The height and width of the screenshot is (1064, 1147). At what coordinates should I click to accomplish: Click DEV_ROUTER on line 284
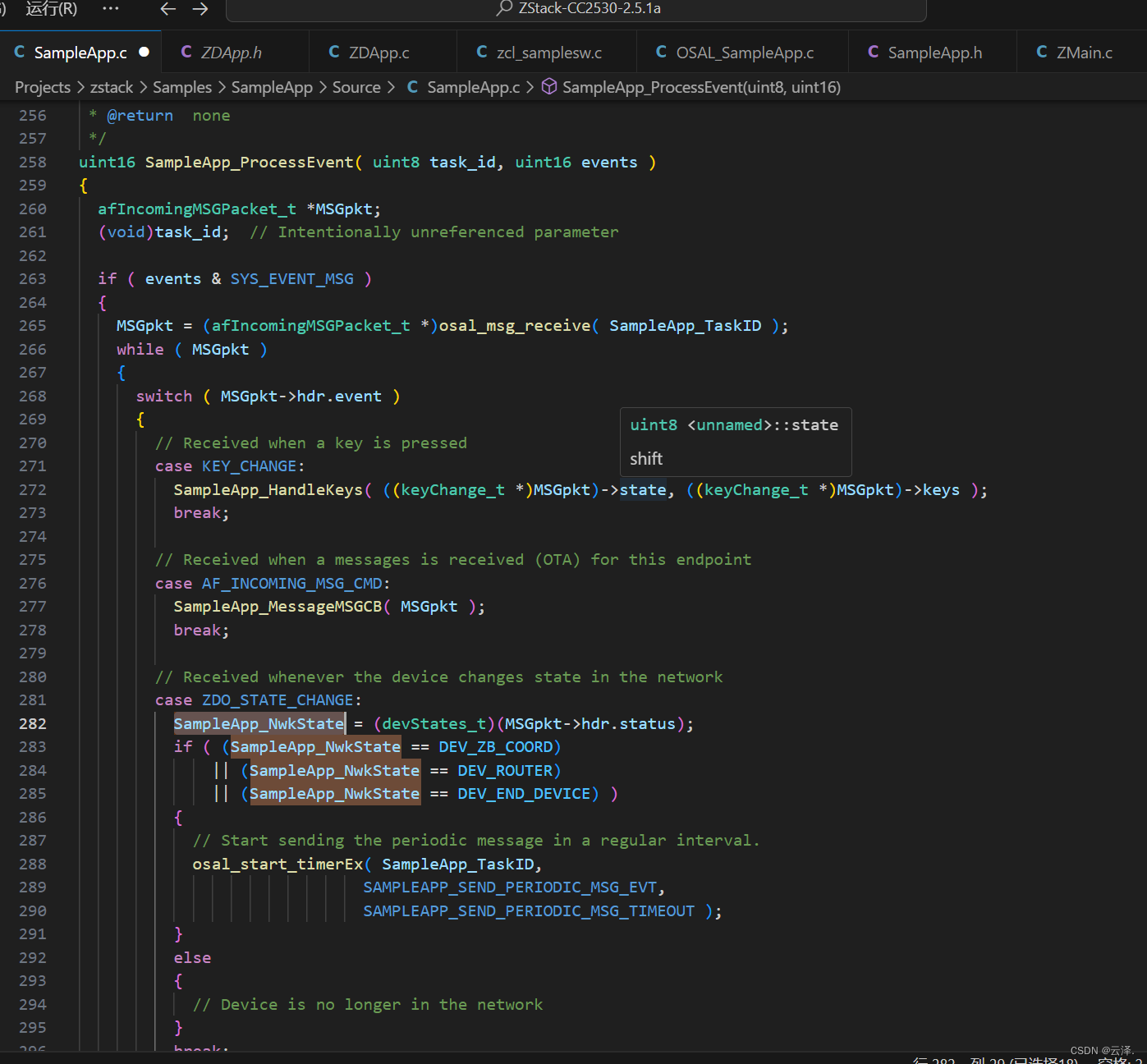coord(505,770)
